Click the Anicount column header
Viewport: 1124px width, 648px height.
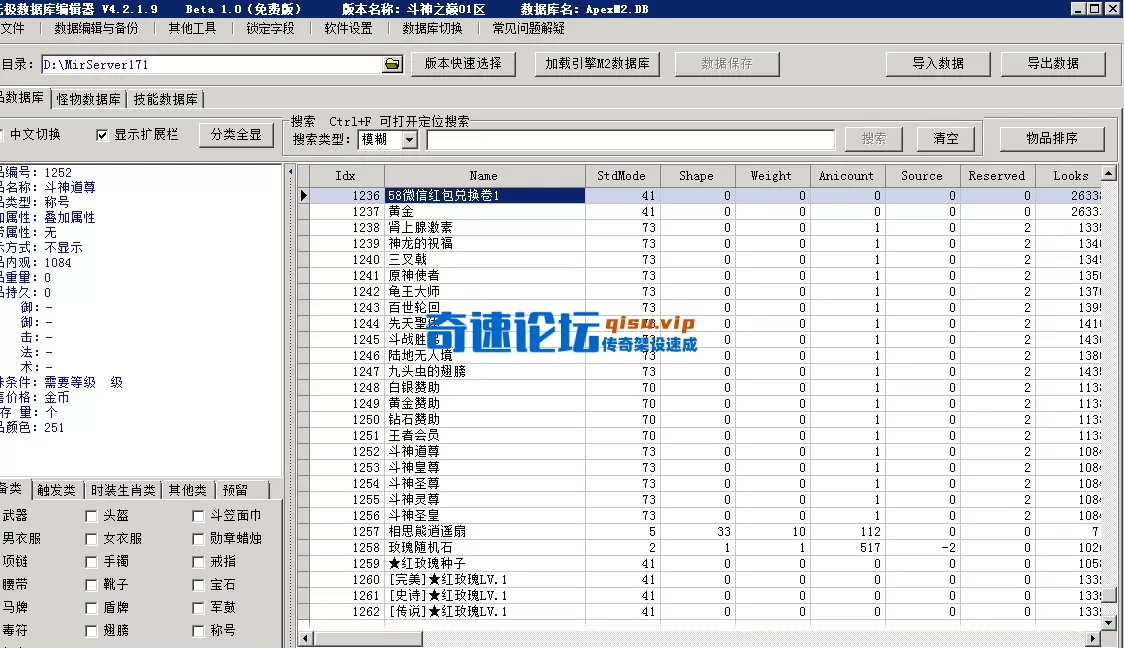[847, 176]
